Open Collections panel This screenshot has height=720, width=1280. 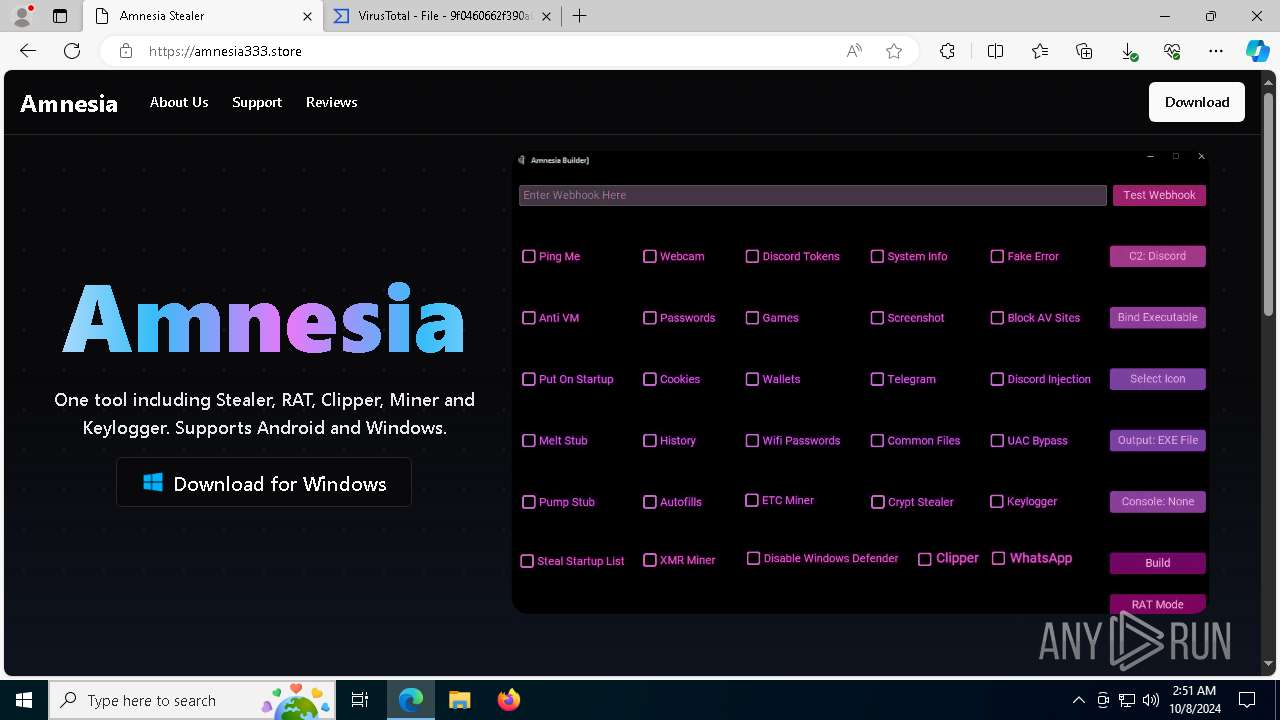click(x=1084, y=51)
